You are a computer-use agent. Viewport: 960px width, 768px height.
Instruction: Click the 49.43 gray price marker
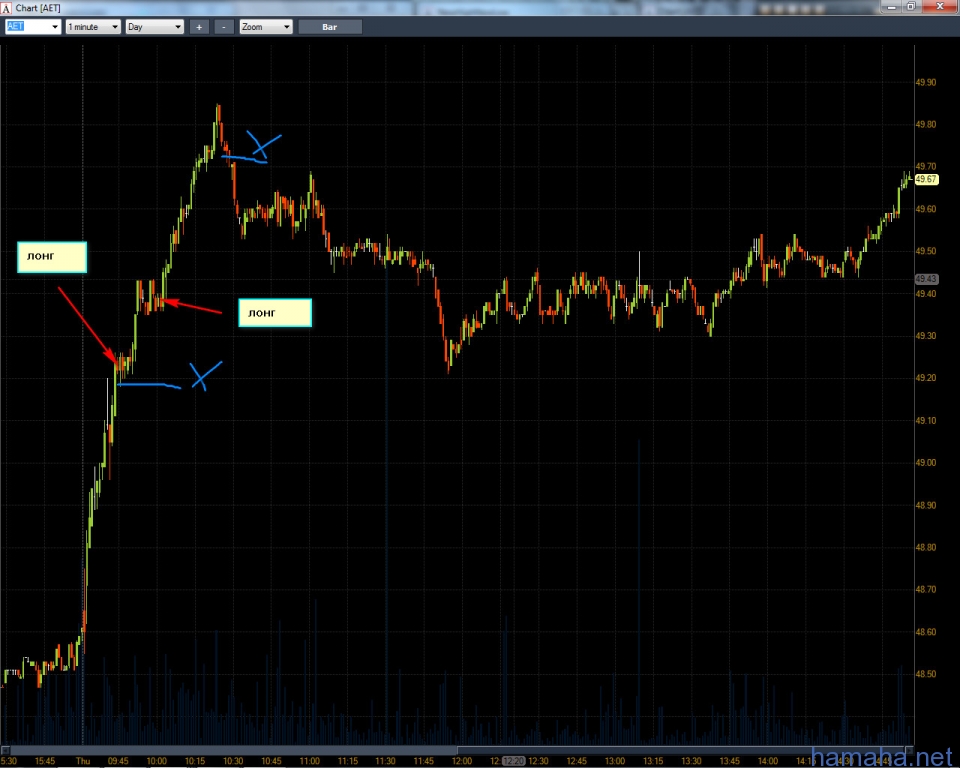pyautogui.click(x=926, y=279)
